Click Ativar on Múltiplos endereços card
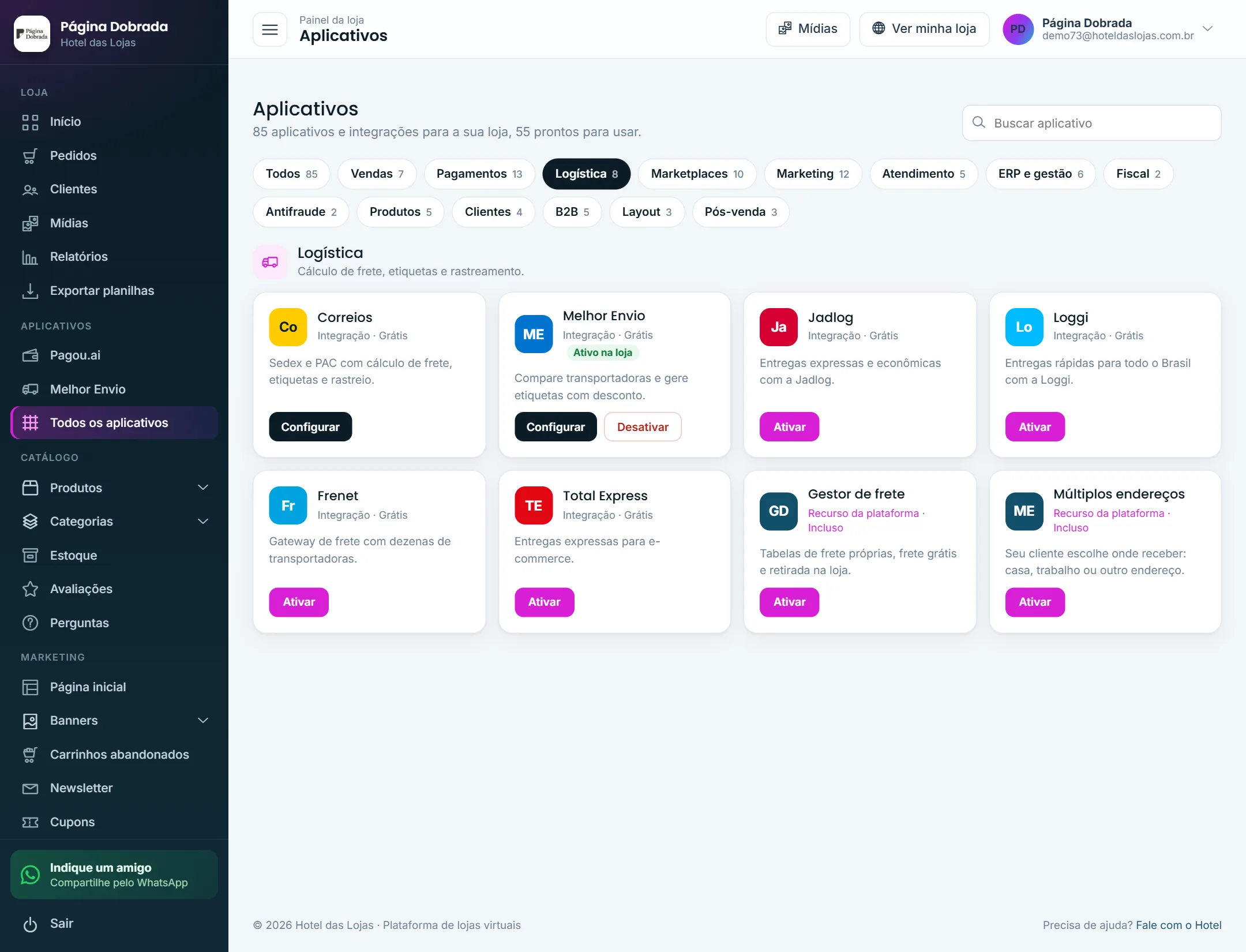 1035,602
